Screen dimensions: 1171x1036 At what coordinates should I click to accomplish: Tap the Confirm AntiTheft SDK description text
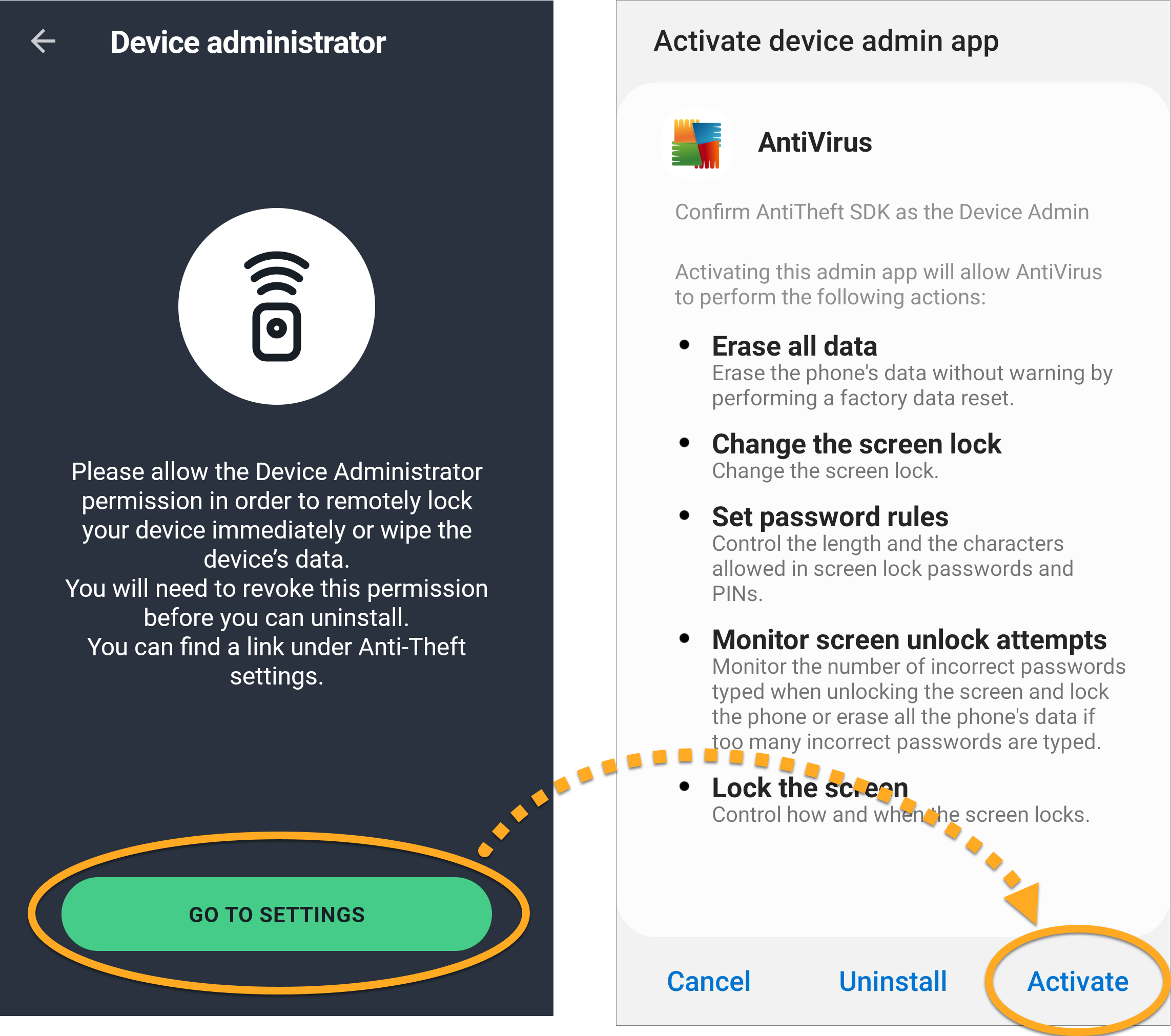pos(881,212)
